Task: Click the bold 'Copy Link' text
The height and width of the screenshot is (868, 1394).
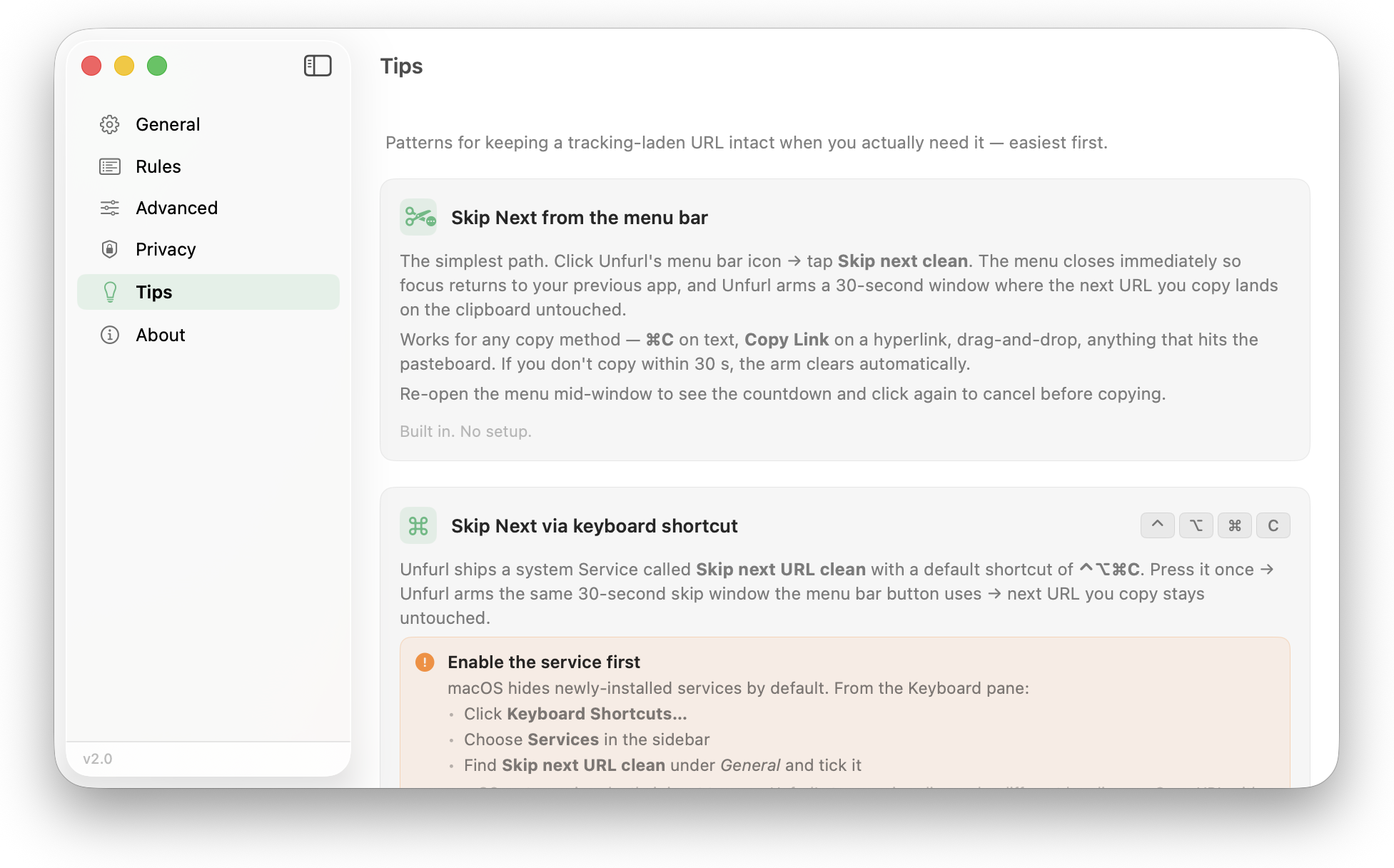Action: pos(787,340)
